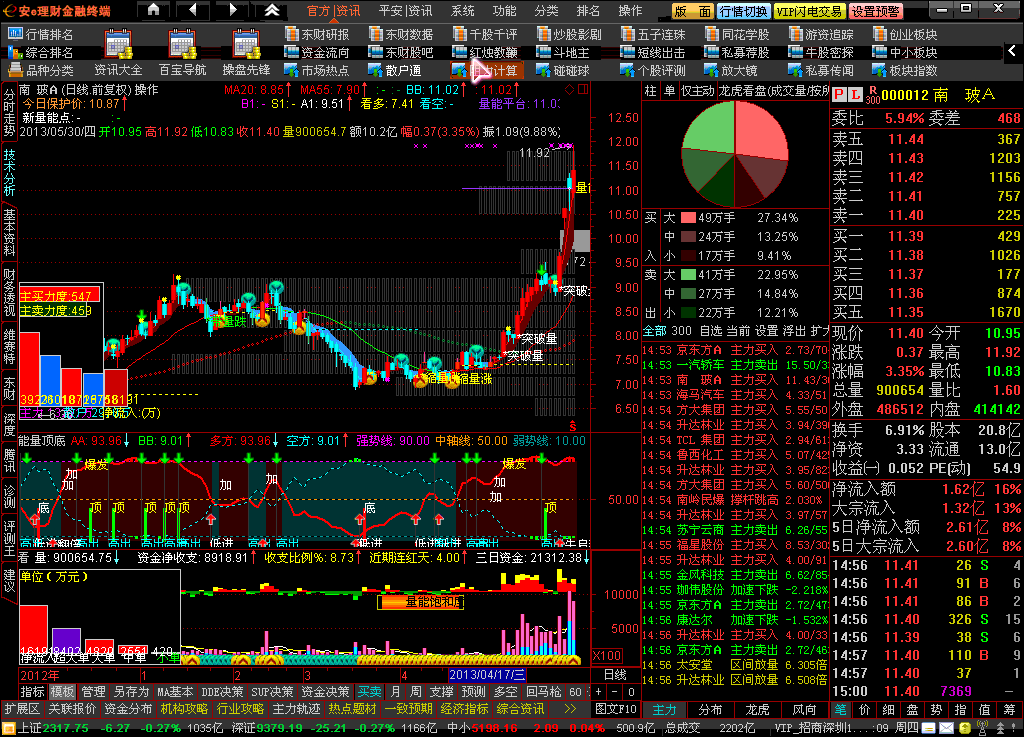Open the 排名 menu
The height and width of the screenshot is (737, 1024).
click(588, 11)
